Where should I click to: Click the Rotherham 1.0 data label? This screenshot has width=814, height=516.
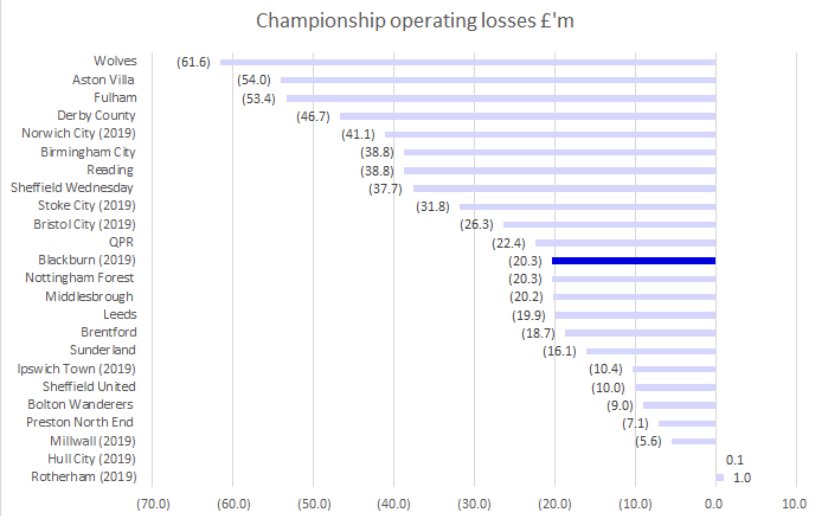[741, 478]
